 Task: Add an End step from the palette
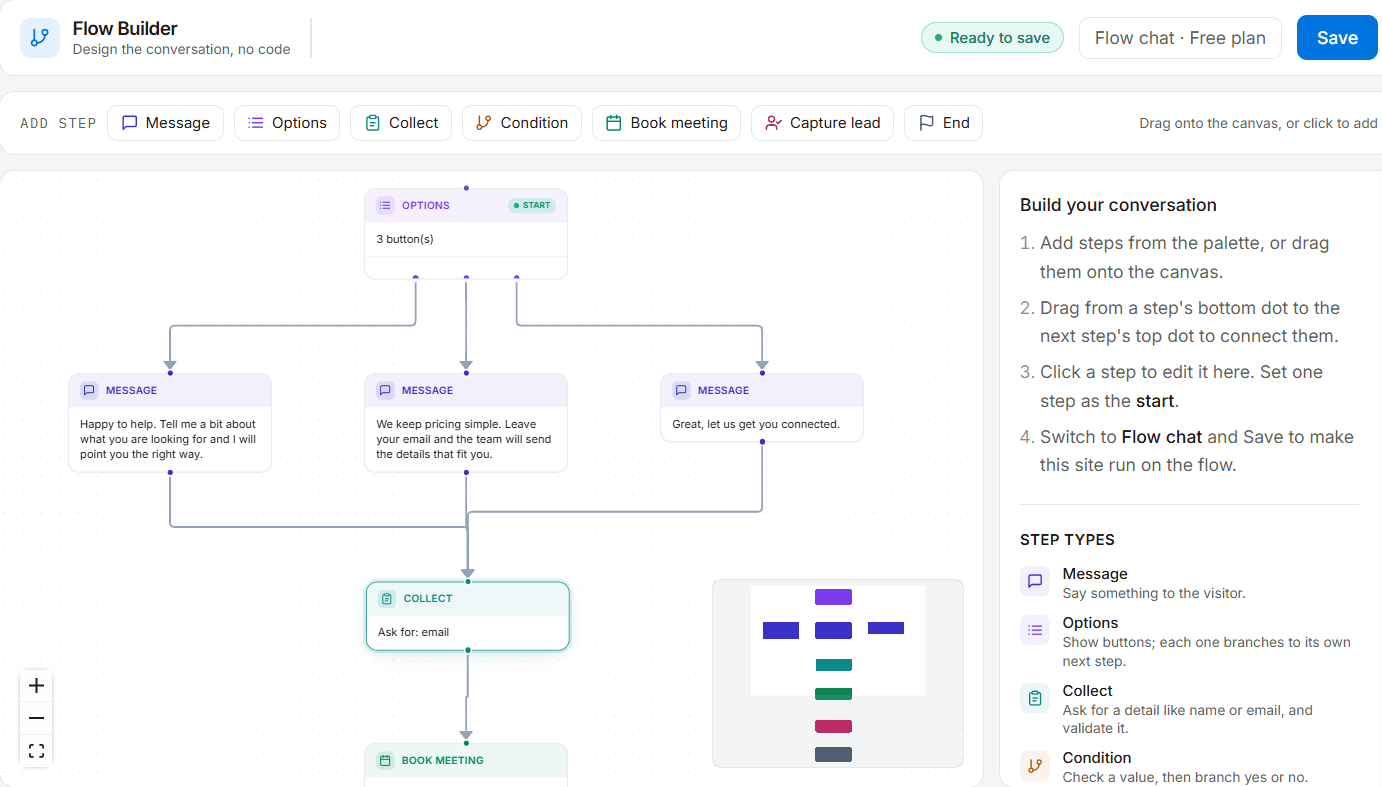click(x=943, y=123)
